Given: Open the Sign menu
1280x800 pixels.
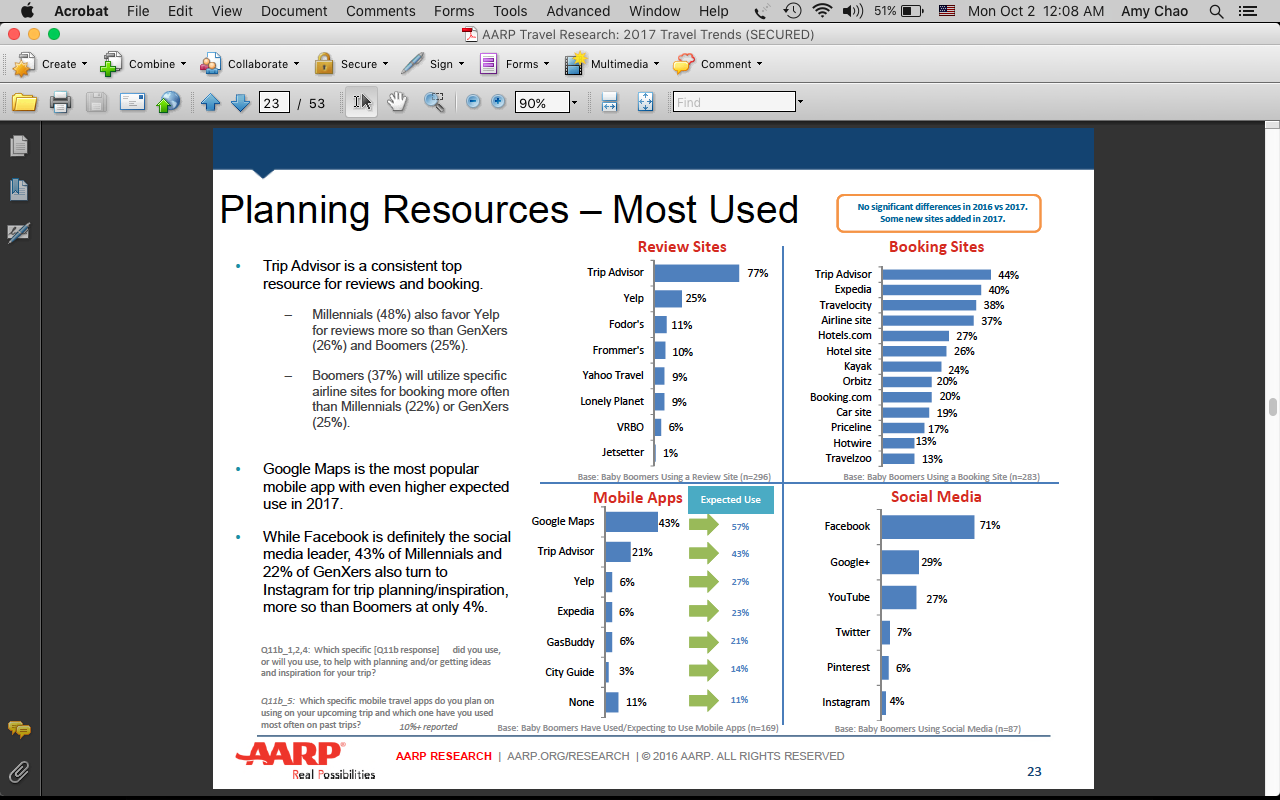Looking at the screenshot, I should point(432,64).
